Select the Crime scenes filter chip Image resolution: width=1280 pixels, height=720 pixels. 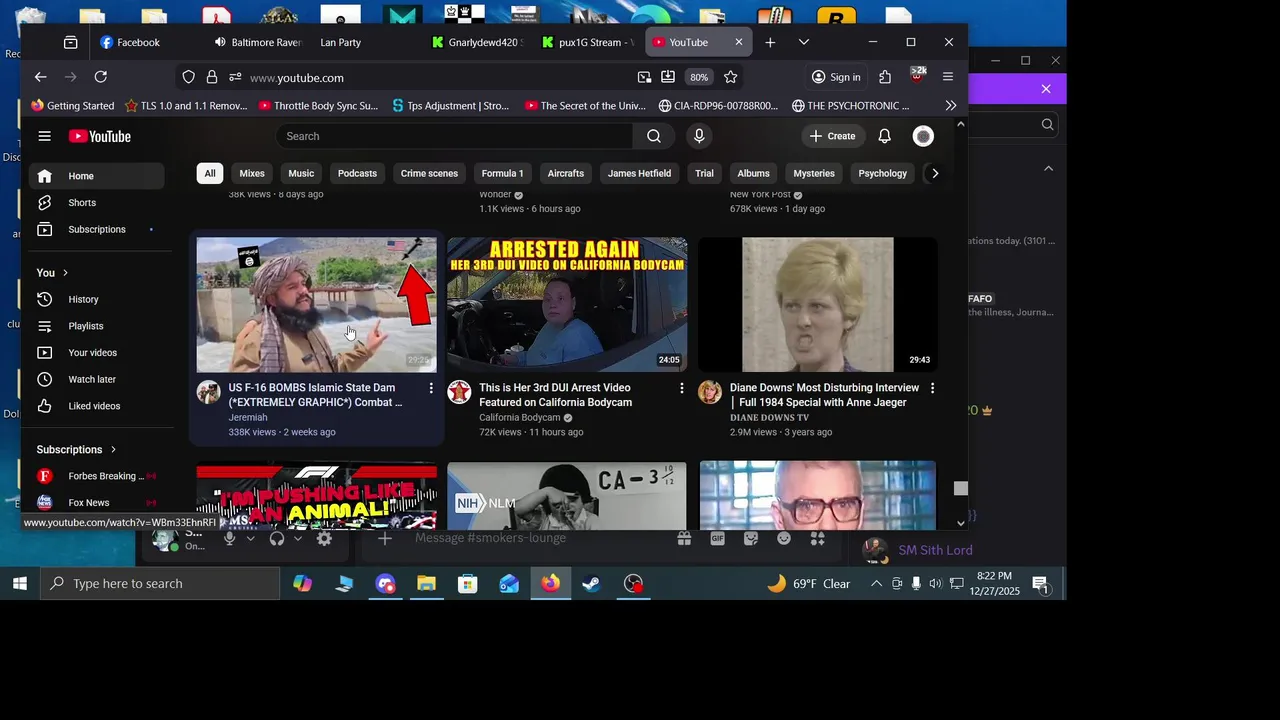(x=429, y=173)
